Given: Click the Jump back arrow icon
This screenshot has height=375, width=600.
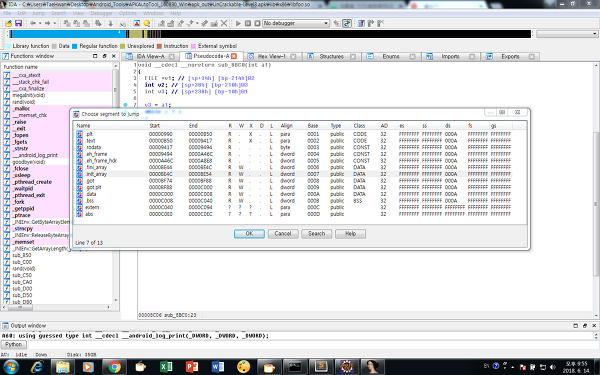Looking at the screenshot, I should pyautogui.click(x=33, y=23).
